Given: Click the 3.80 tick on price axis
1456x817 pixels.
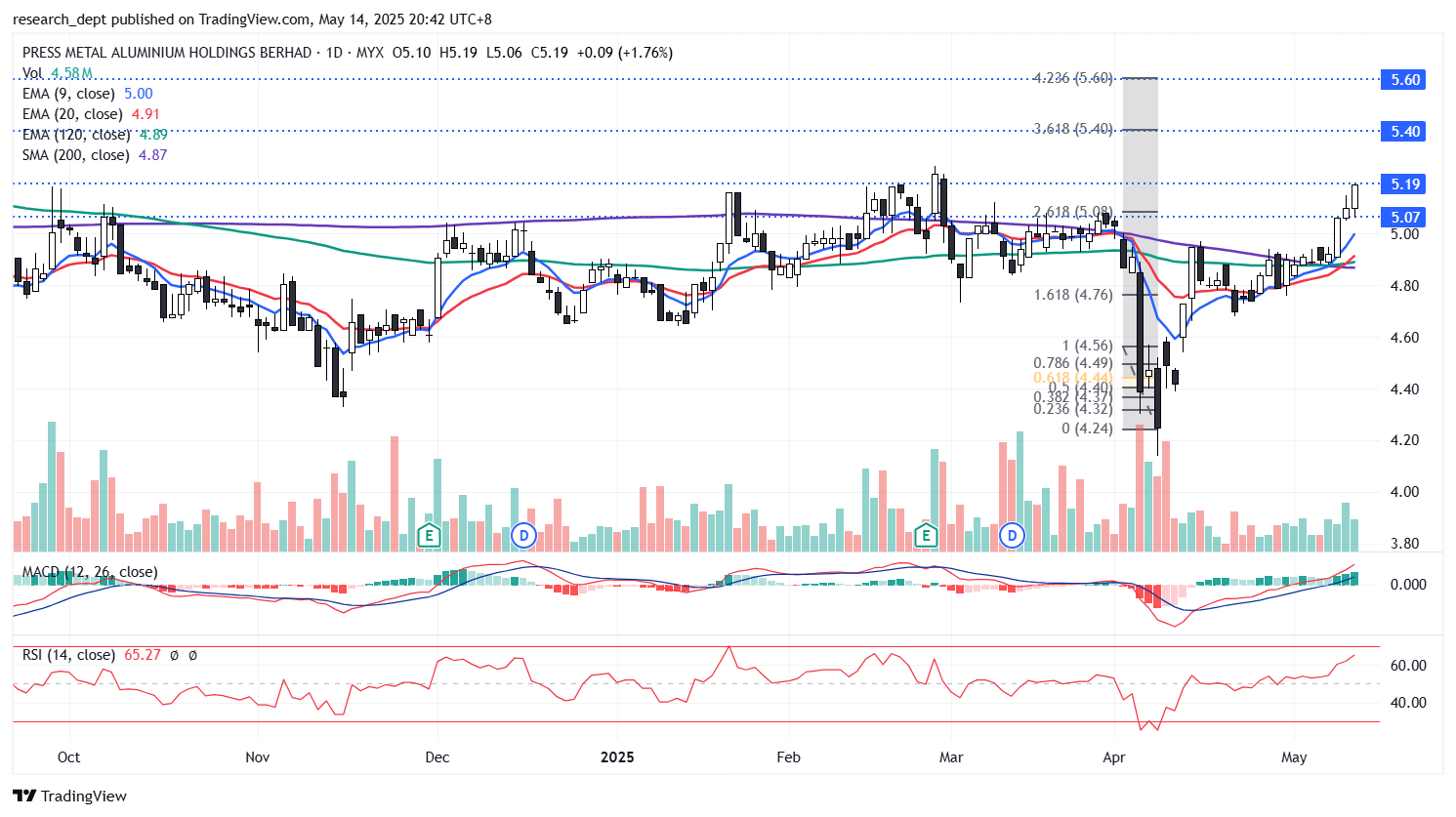Looking at the screenshot, I should (1405, 544).
